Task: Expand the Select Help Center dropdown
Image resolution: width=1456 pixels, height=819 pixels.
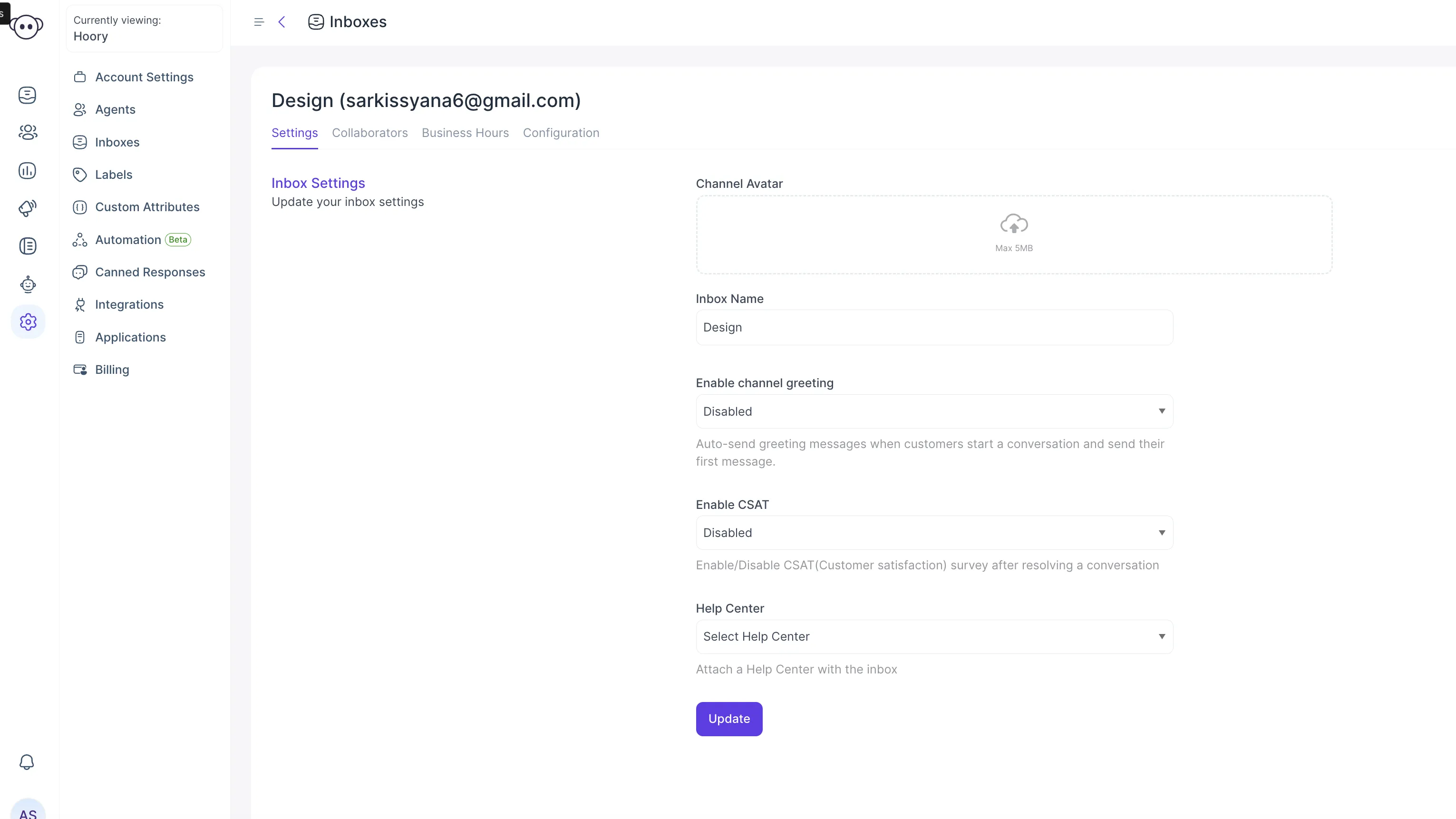Action: coord(934,636)
